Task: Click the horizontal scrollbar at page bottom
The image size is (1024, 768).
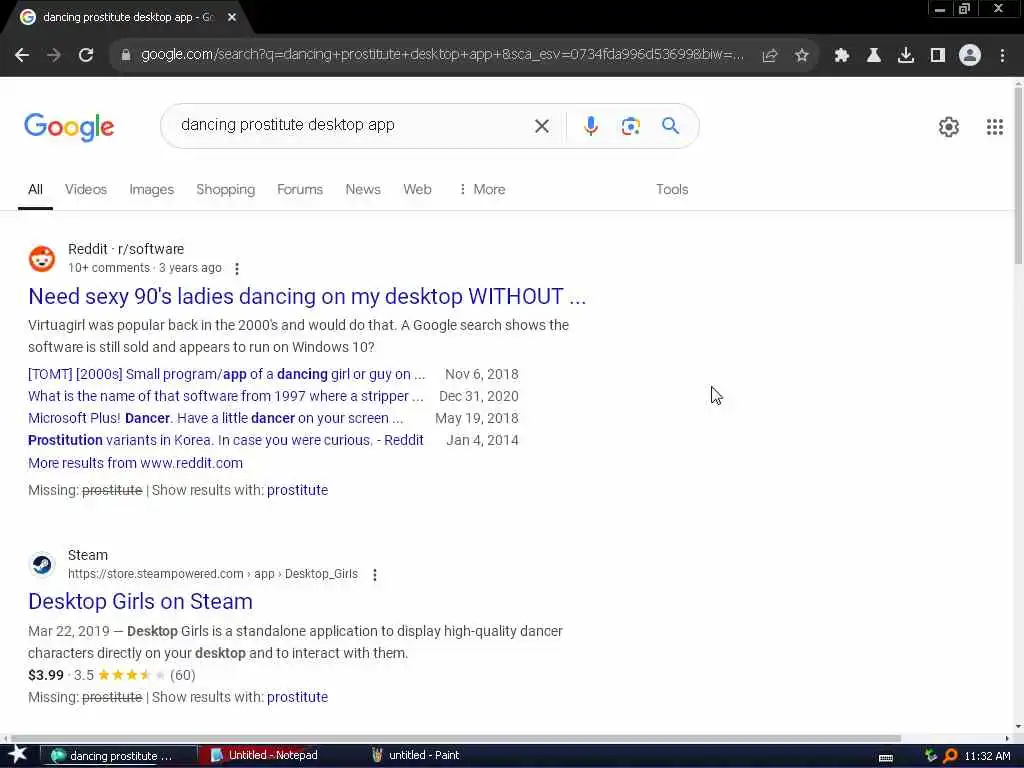Action: [455, 739]
